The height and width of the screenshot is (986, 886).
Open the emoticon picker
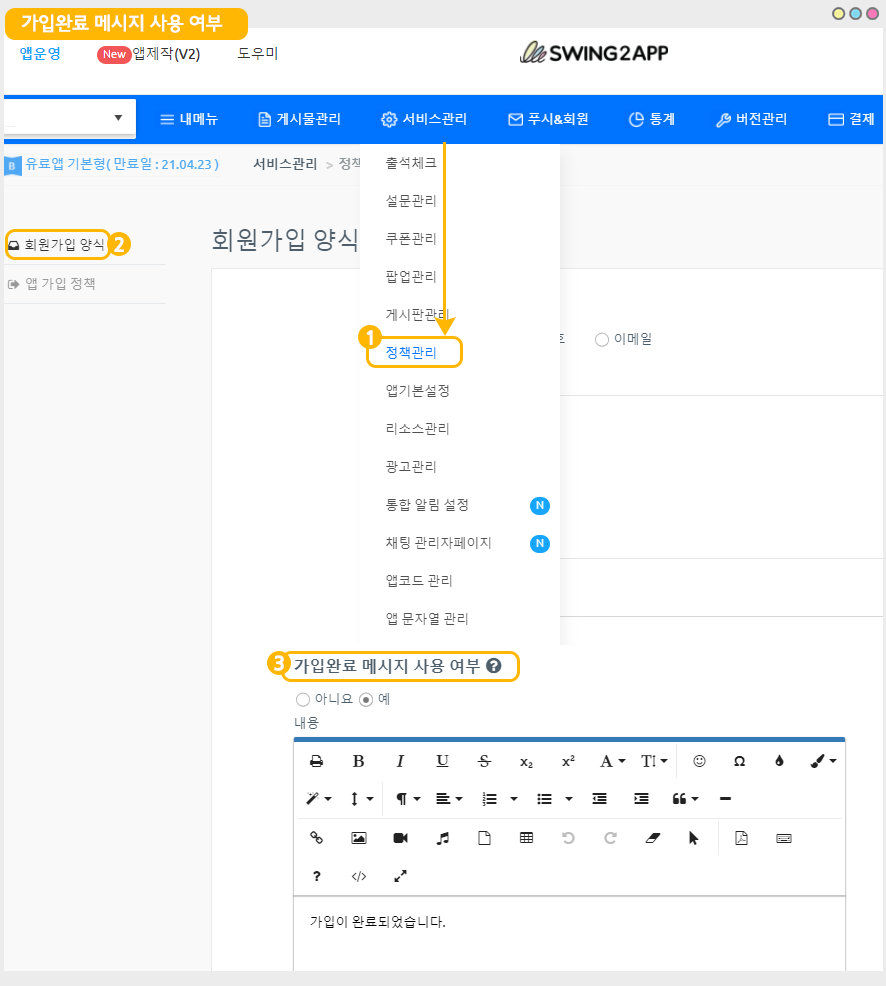700,761
